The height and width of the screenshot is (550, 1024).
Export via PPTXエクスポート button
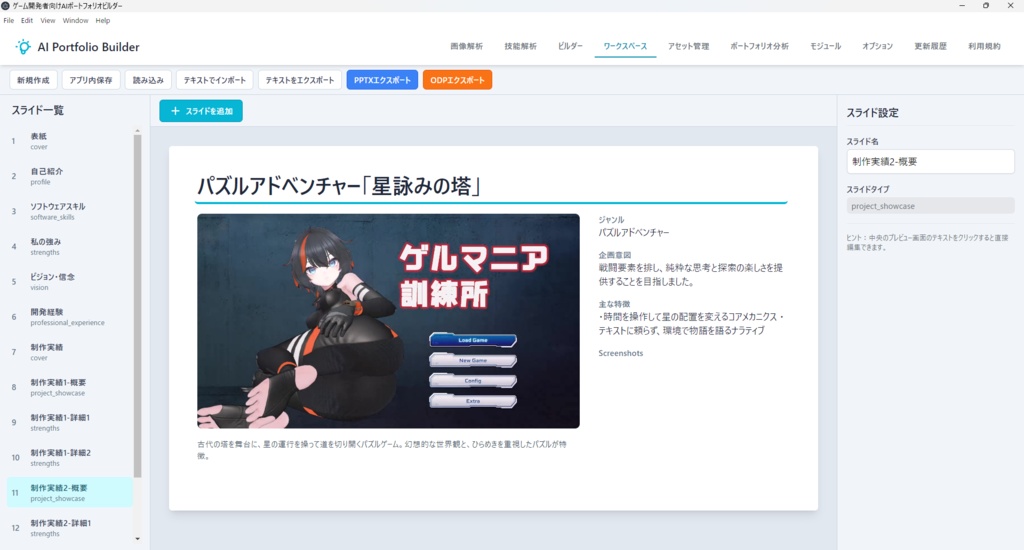click(x=382, y=80)
